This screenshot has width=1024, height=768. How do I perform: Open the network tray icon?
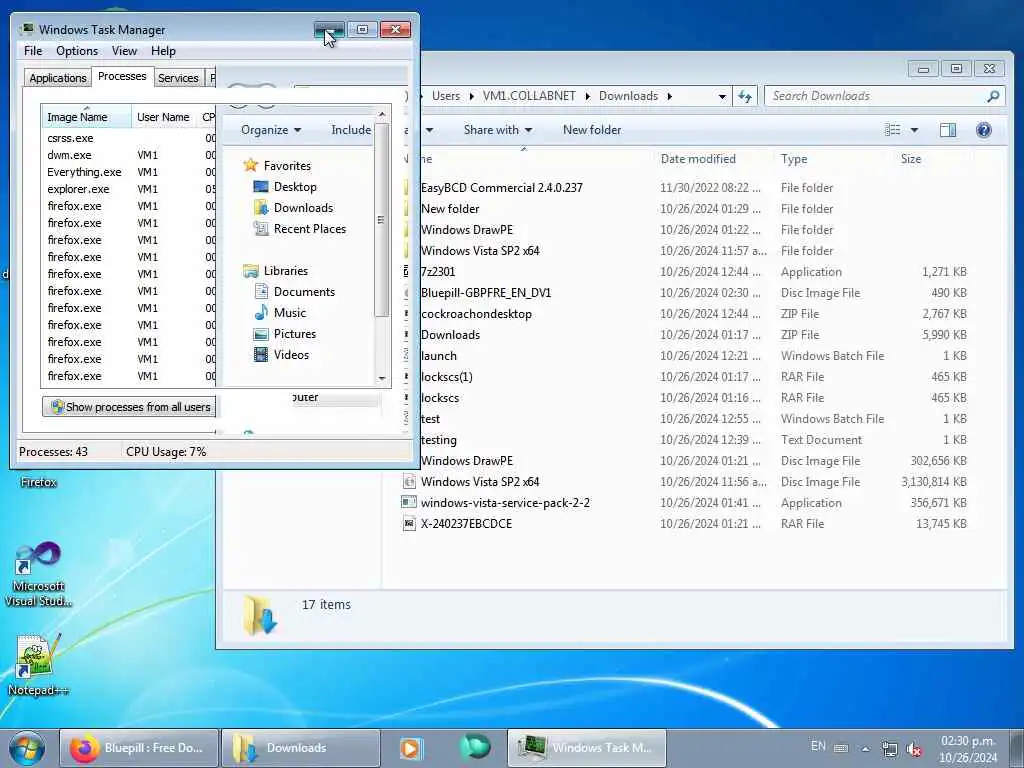pyautogui.click(x=889, y=748)
